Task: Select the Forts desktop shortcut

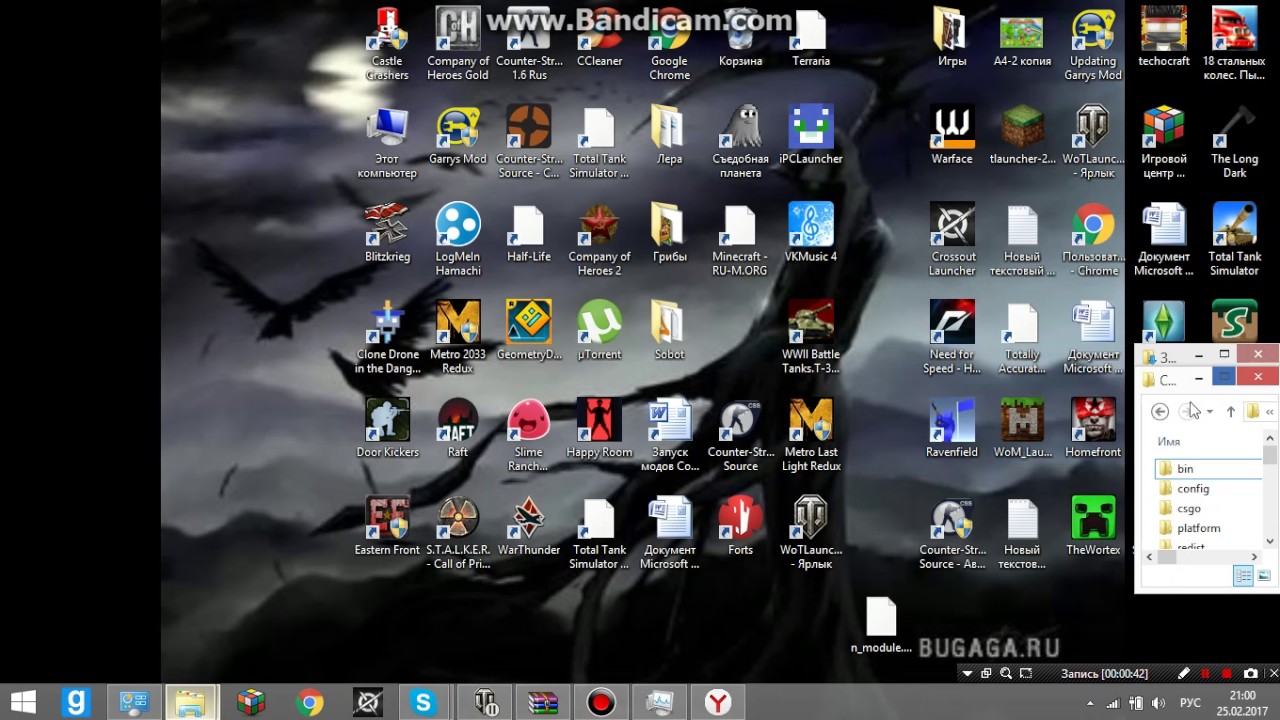Action: 740,526
